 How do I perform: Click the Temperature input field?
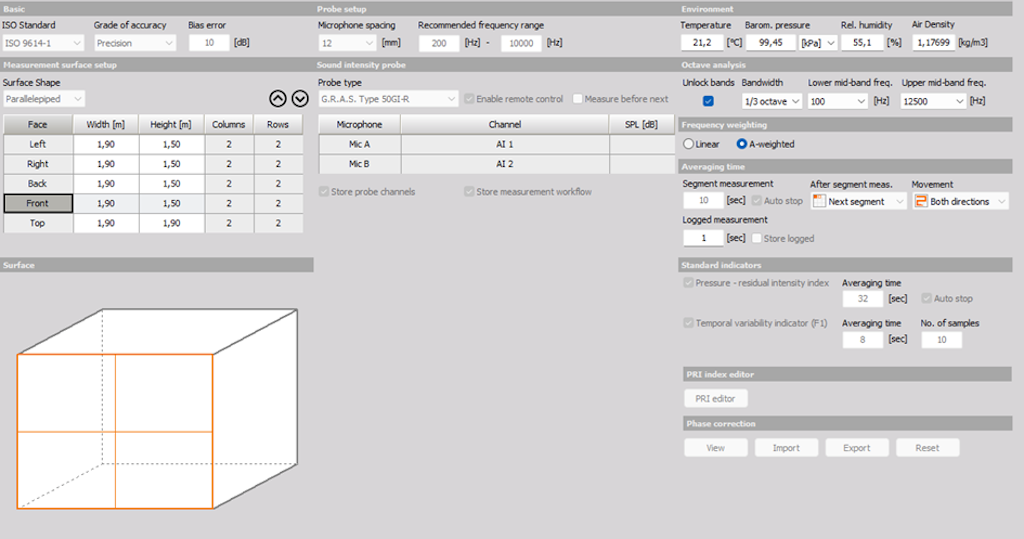[702, 42]
